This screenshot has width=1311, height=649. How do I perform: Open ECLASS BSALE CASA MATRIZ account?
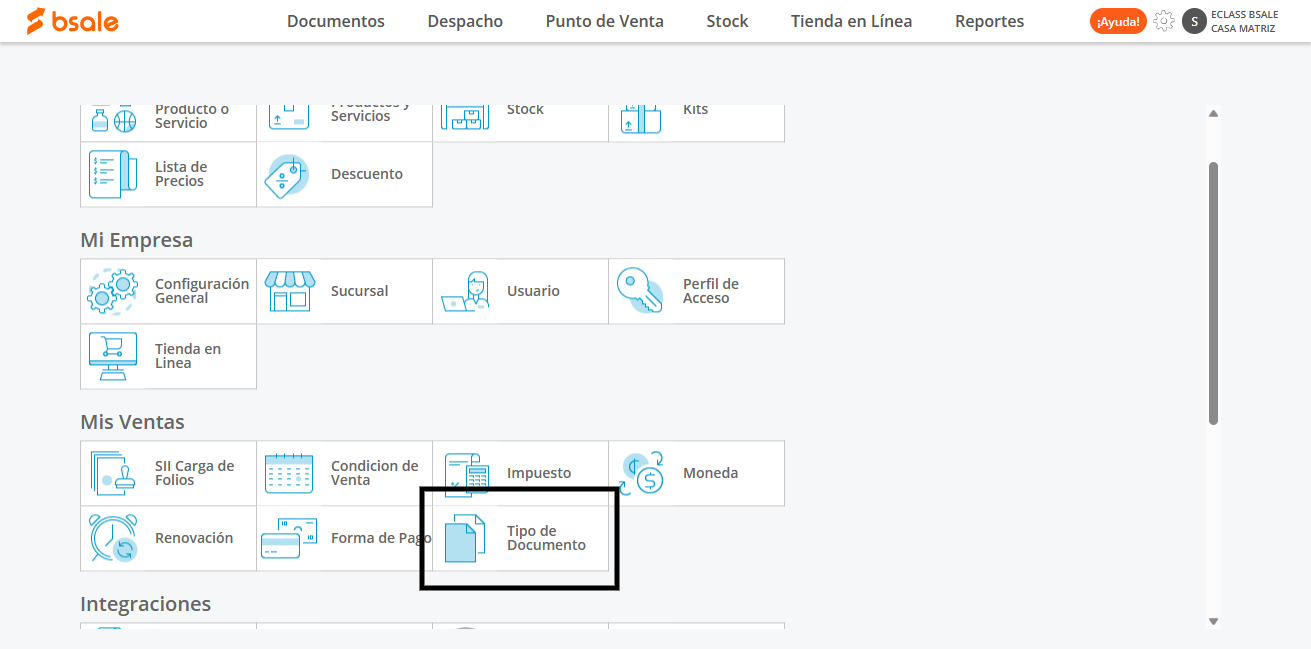click(1244, 21)
